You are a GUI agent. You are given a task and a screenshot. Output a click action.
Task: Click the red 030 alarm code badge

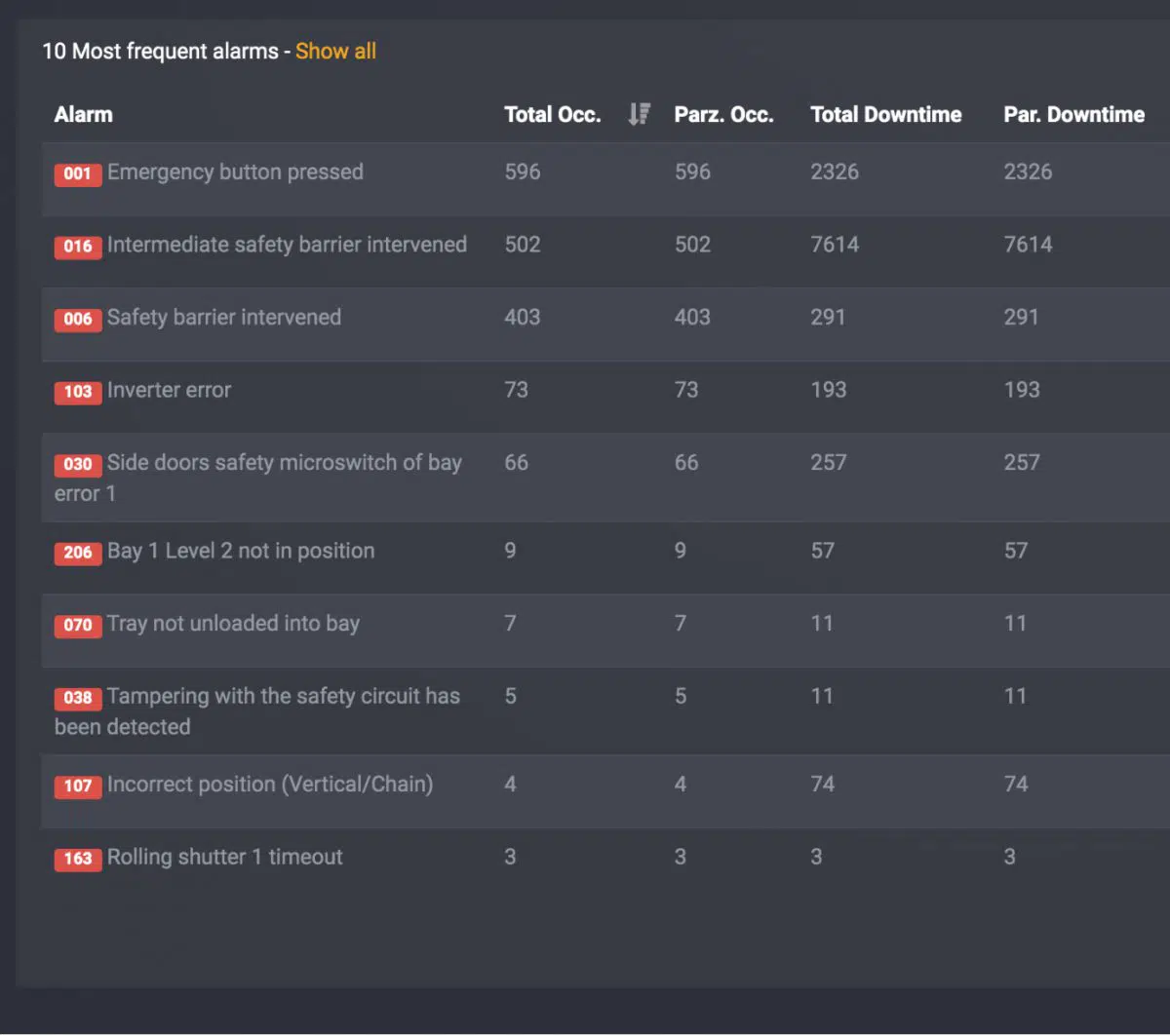click(78, 464)
